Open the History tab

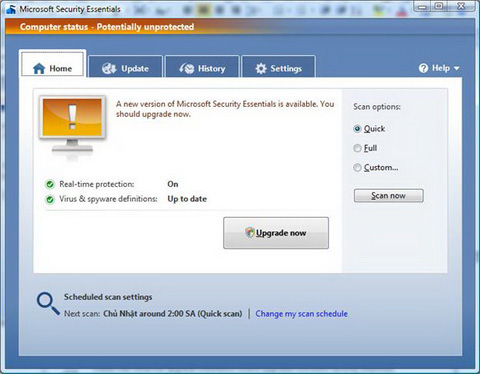click(202, 67)
